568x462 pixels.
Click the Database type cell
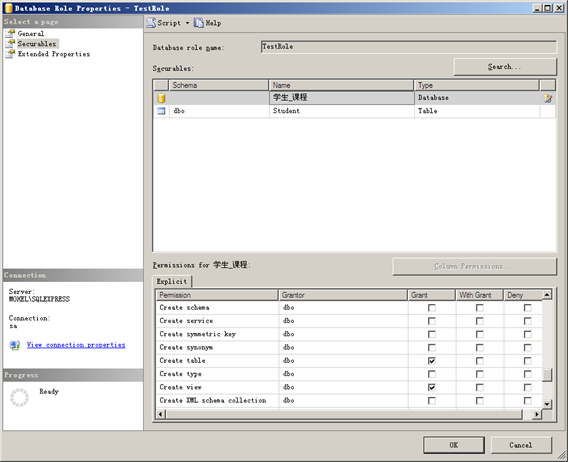click(x=477, y=97)
